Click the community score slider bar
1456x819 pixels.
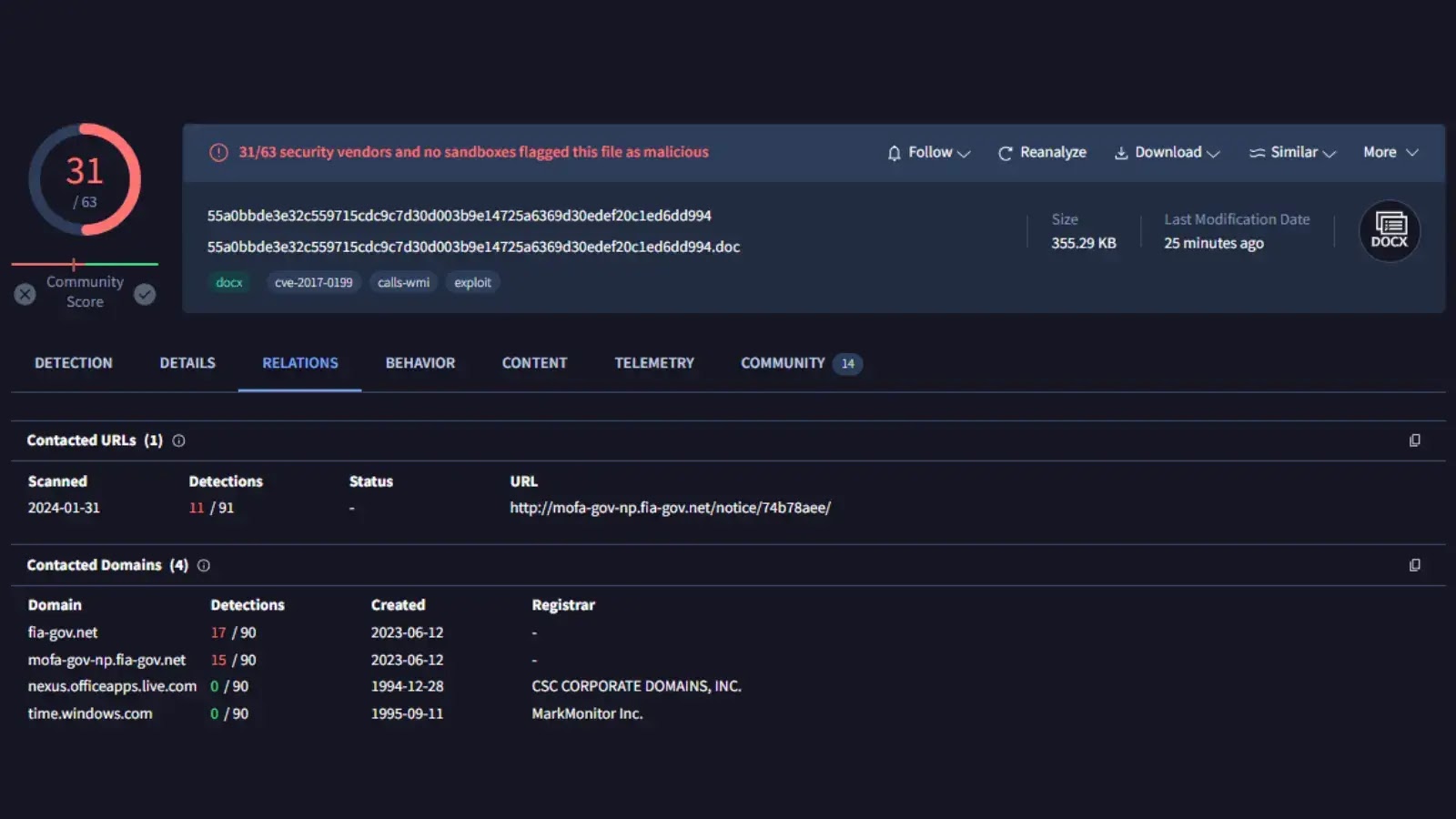85,264
